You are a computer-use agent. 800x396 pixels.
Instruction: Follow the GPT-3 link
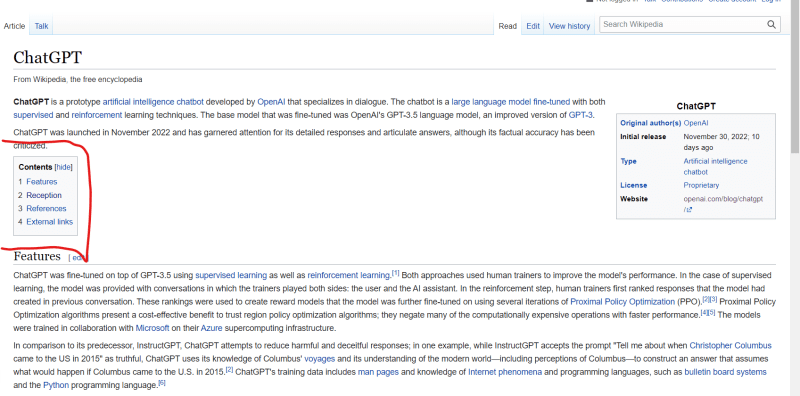(581, 115)
